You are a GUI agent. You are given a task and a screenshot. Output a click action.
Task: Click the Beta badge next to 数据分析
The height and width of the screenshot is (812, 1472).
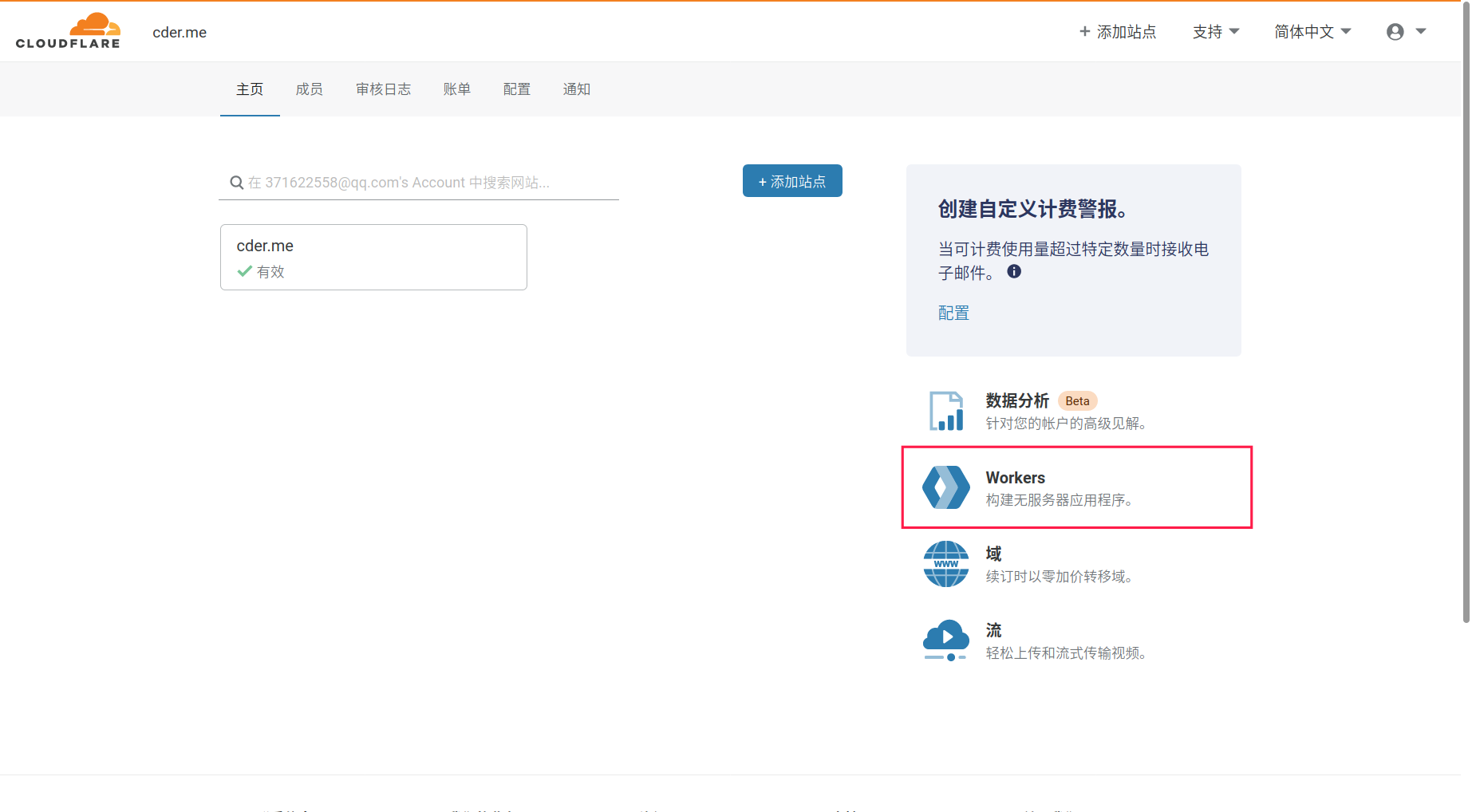coord(1078,401)
